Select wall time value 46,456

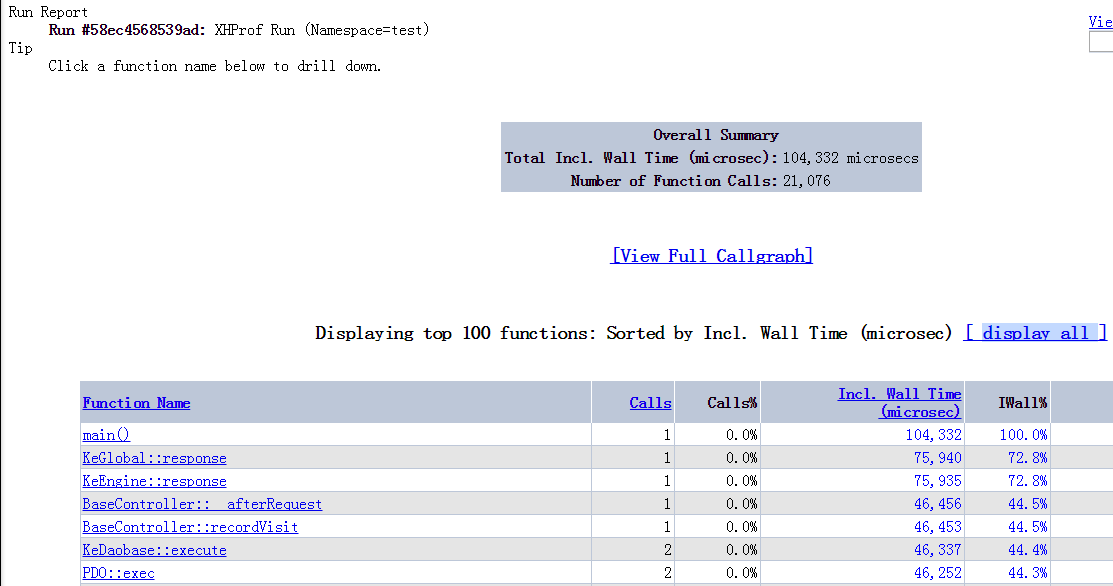[x=938, y=504]
